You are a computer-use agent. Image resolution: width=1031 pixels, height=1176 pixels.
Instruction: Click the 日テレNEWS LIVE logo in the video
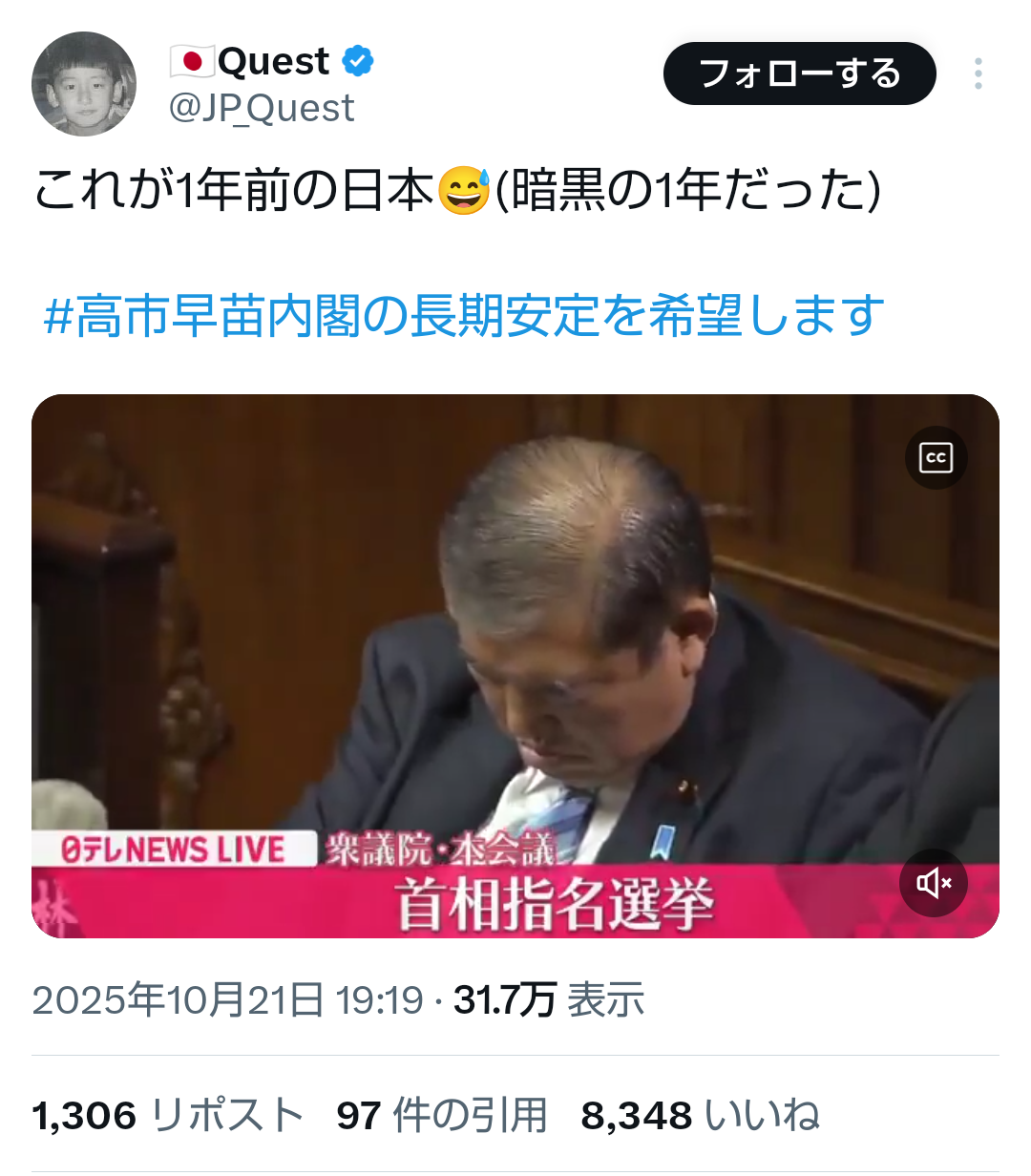click(174, 849)
